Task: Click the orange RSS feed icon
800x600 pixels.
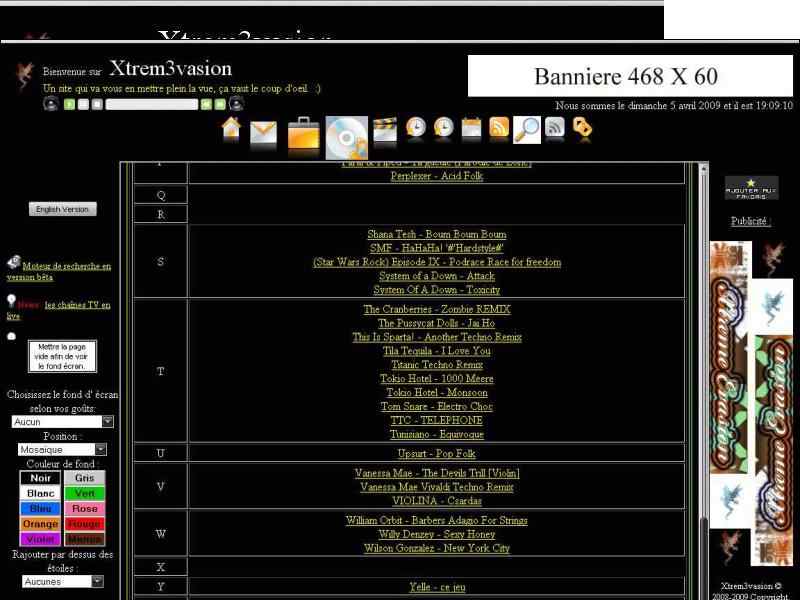Action: coord(498,128)
